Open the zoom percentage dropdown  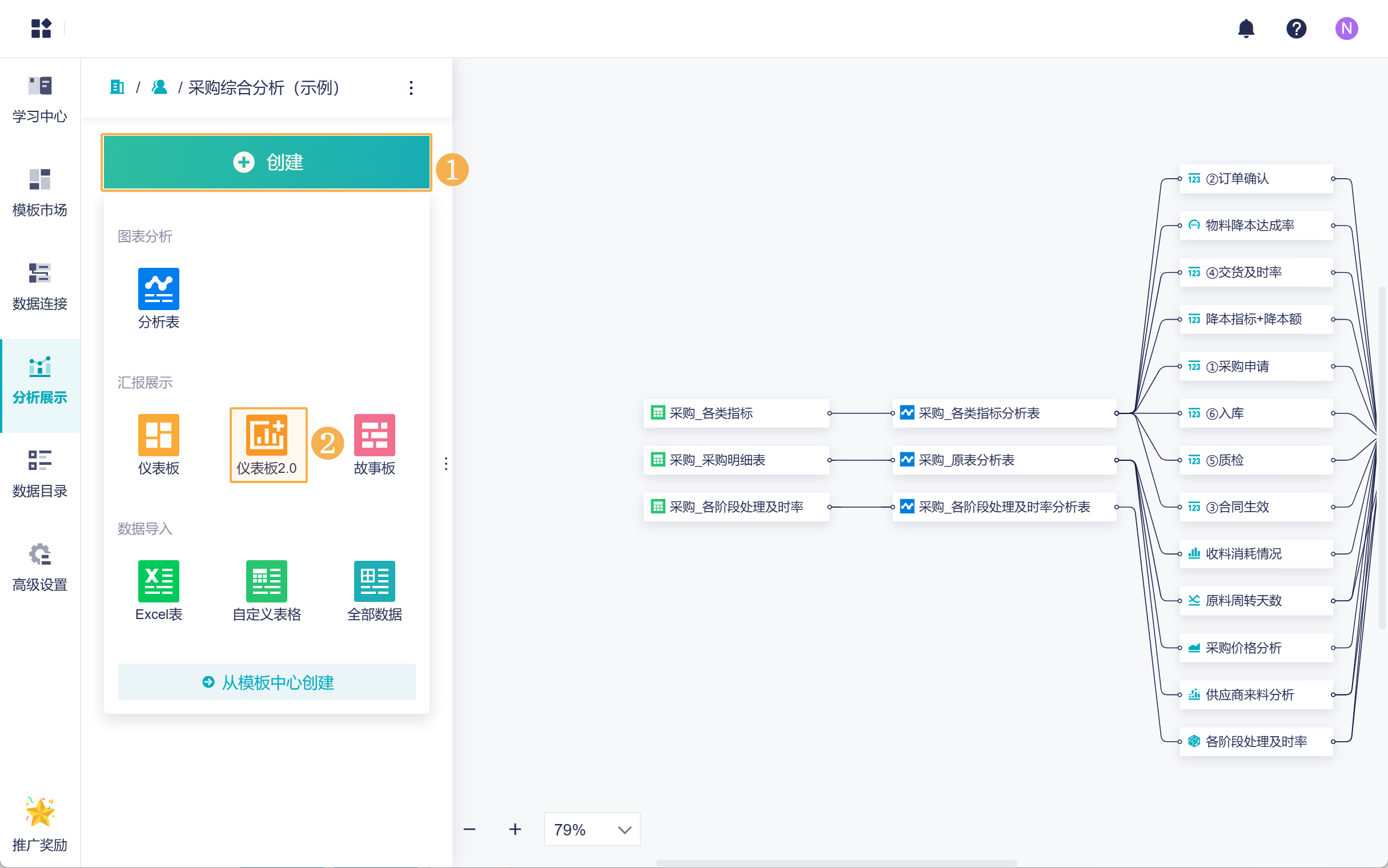click(x=592, y=829)
